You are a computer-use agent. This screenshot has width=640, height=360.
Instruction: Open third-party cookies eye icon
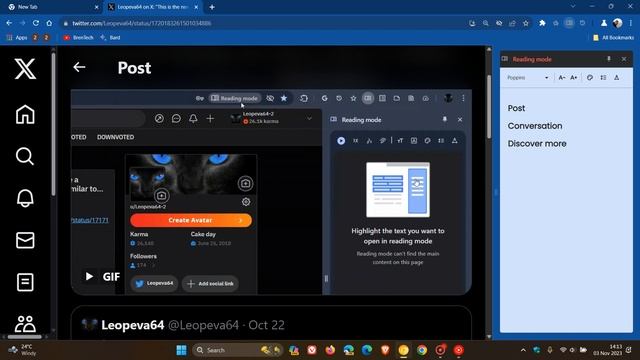[499, 23]
